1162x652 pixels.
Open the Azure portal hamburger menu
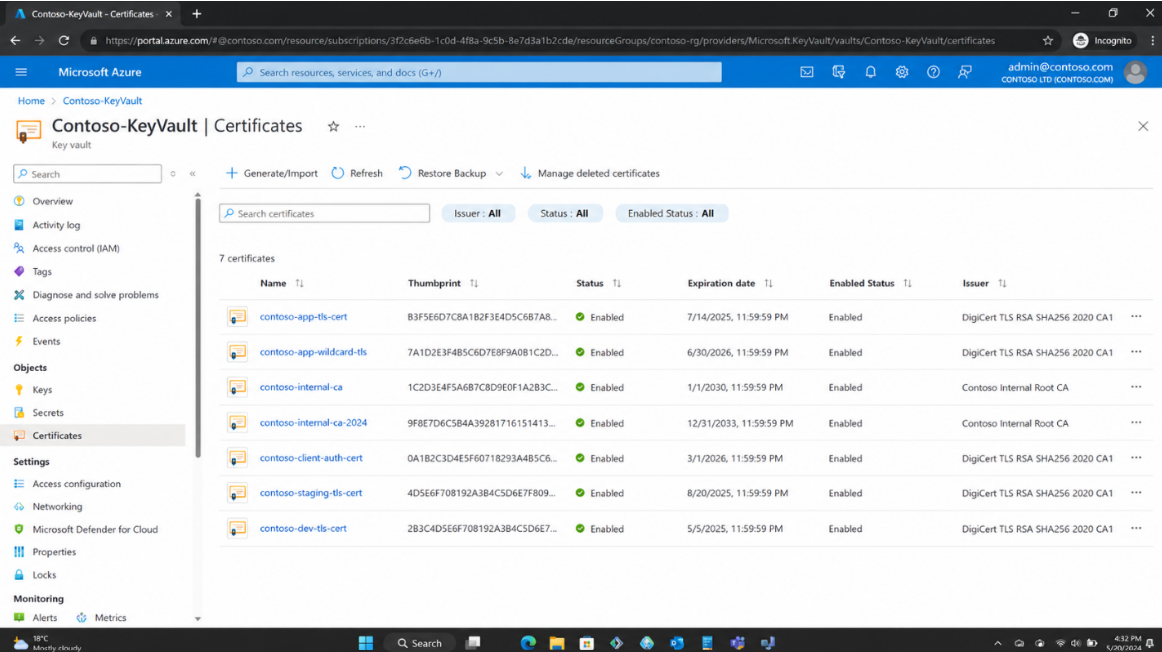(x=21, y=72)
